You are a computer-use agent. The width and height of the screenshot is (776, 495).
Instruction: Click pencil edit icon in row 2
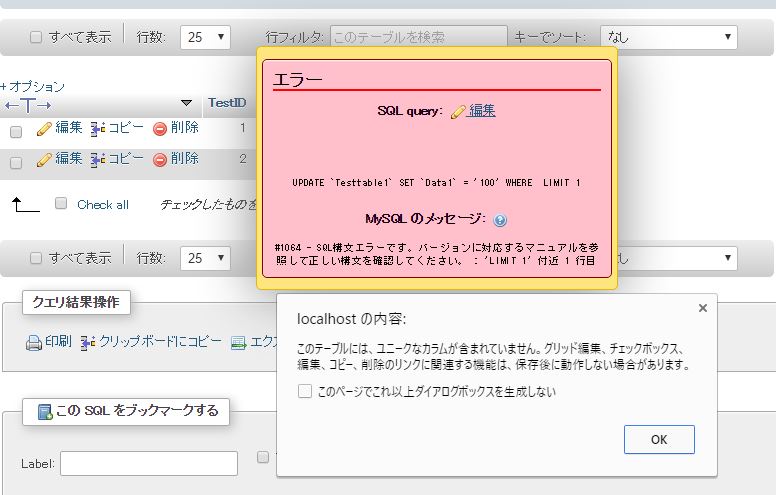[x=44, y=159]
